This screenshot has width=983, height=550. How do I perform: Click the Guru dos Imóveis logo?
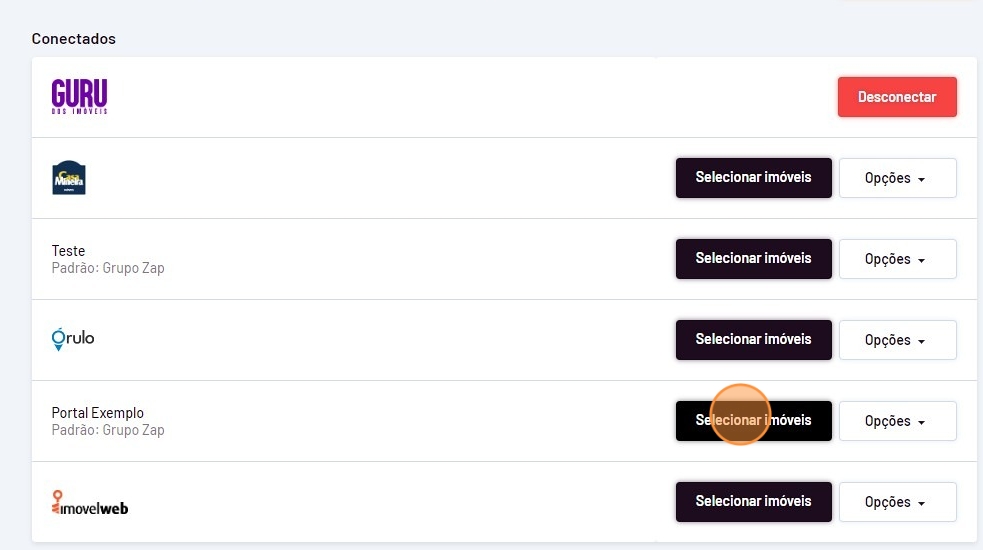tap(79, 97)
